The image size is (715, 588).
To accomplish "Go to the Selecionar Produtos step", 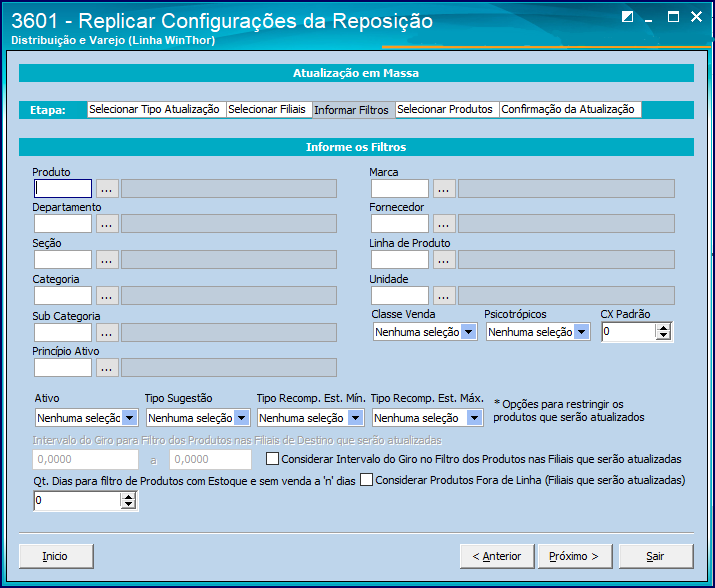I will coord(447,109).
